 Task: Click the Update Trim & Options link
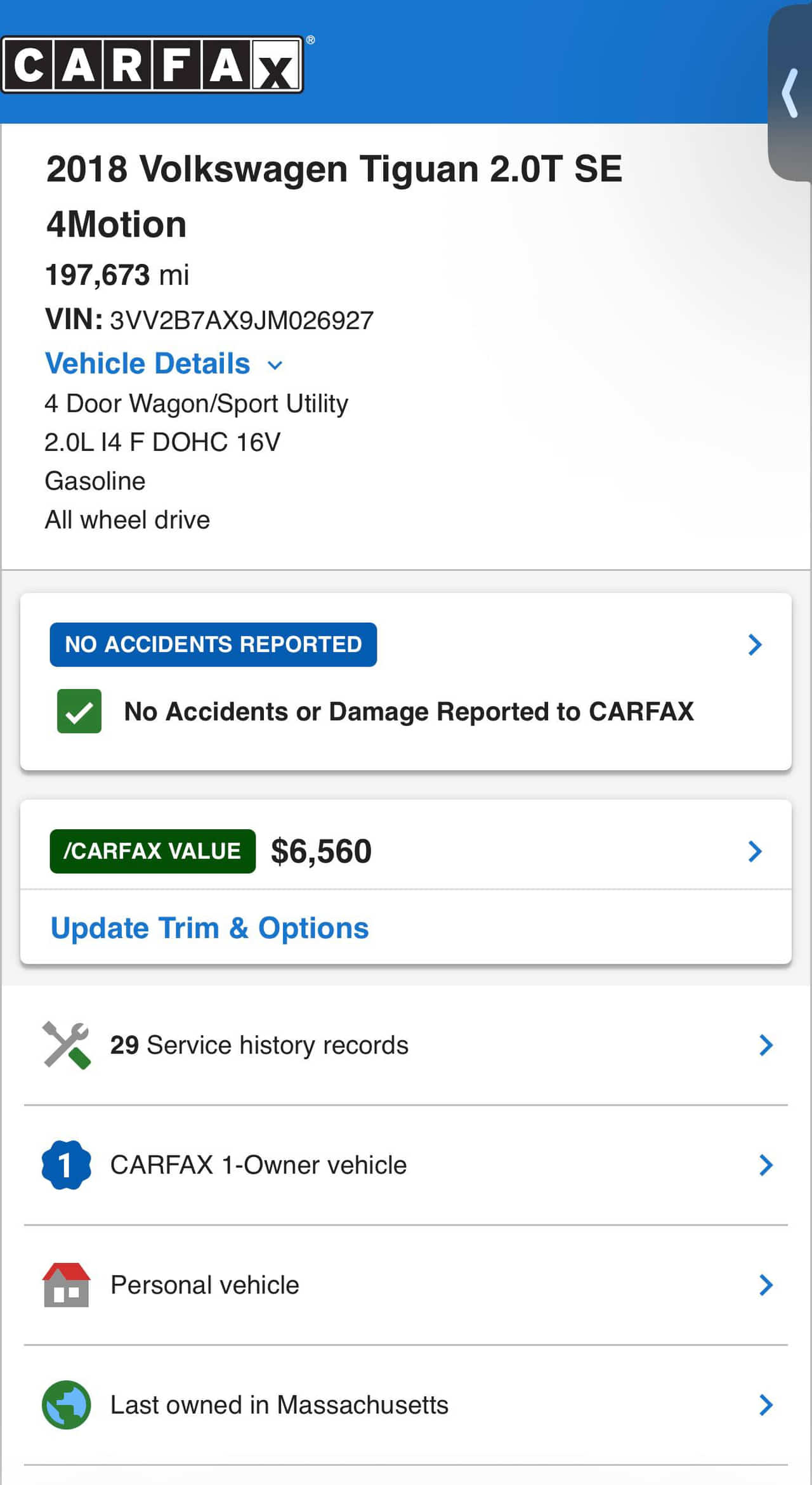tap(209, 928)
